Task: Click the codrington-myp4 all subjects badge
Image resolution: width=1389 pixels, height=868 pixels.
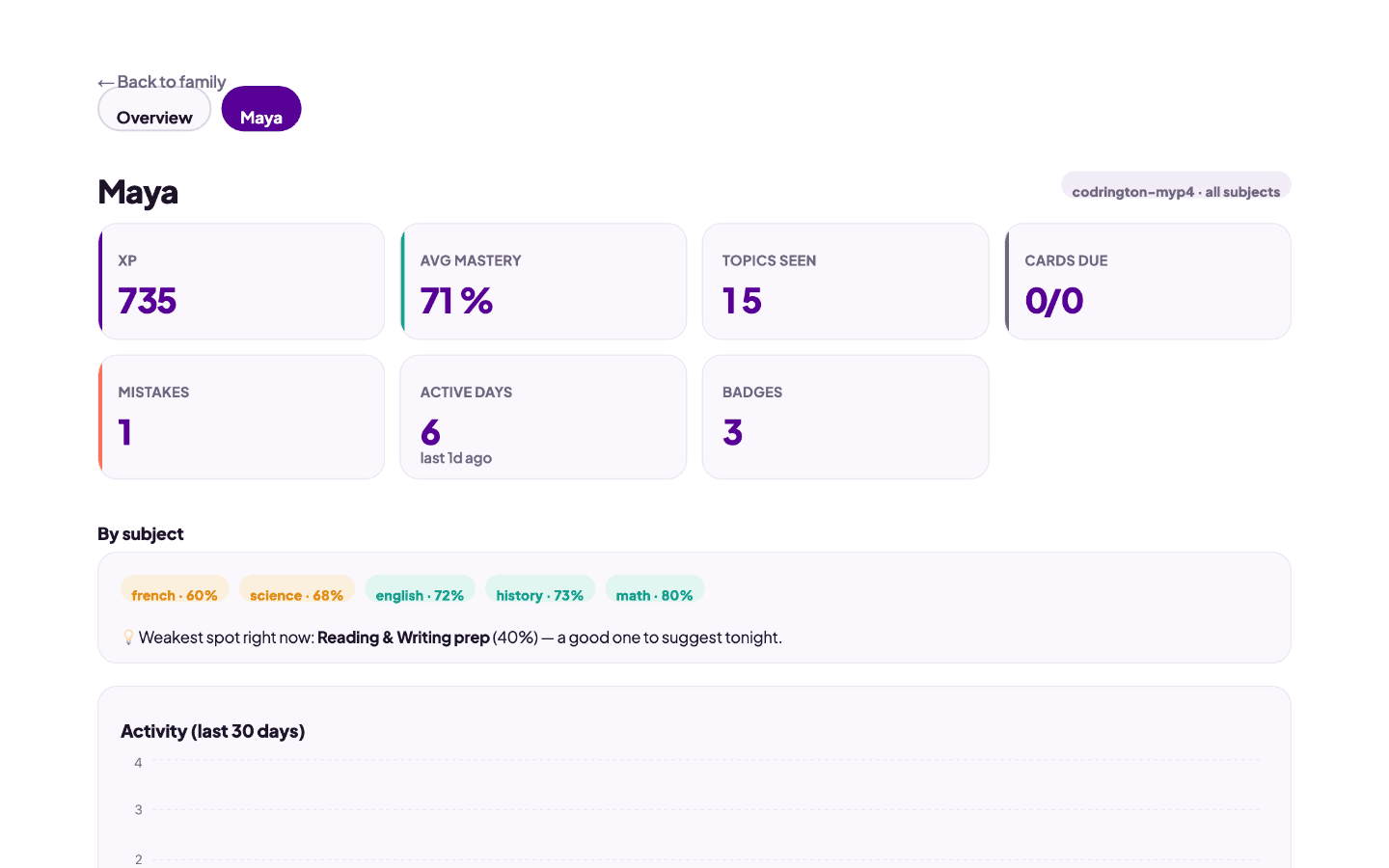Action: [1176, 187]
